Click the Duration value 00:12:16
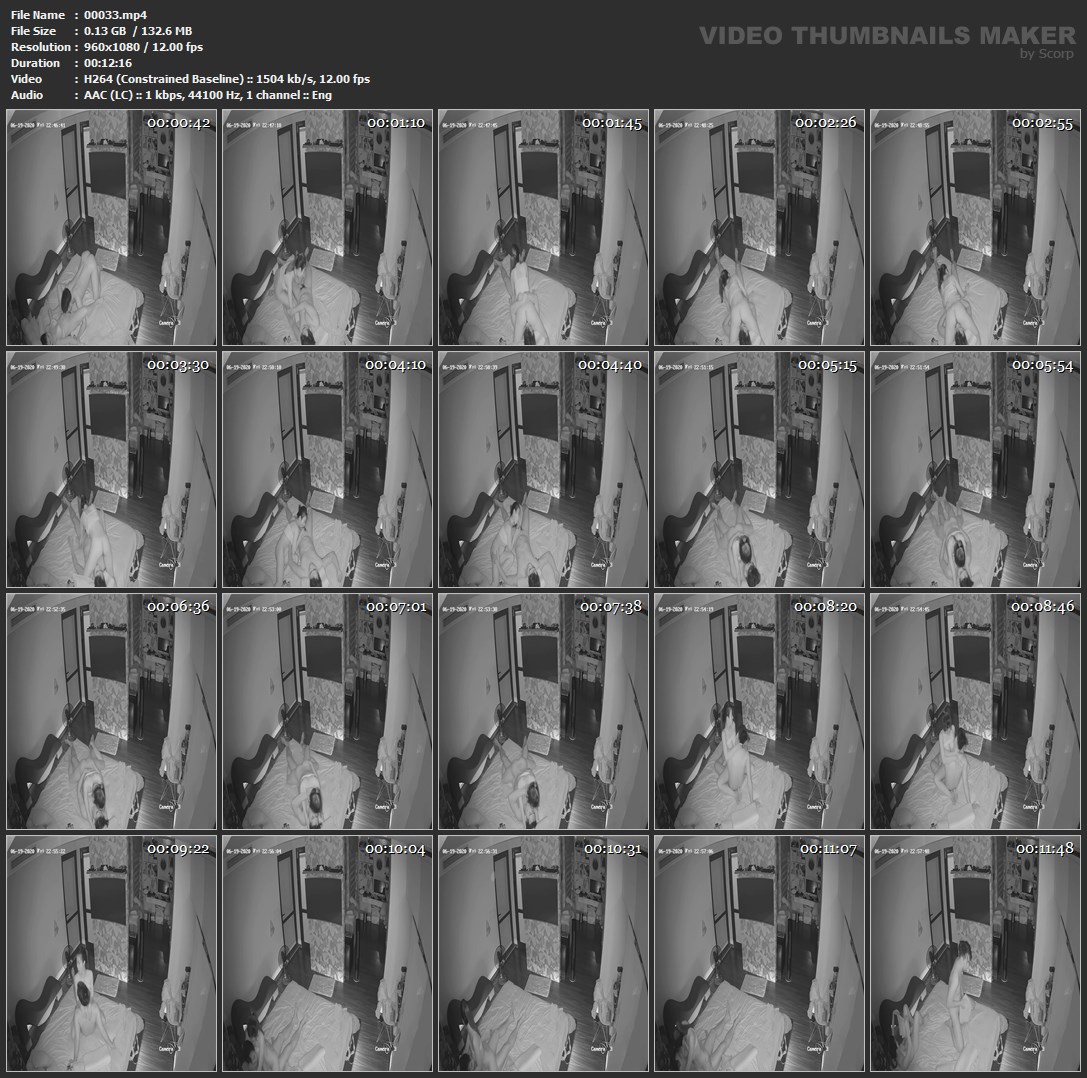The height and width of the screenshot is (1078, 1087). coord(108,63)
